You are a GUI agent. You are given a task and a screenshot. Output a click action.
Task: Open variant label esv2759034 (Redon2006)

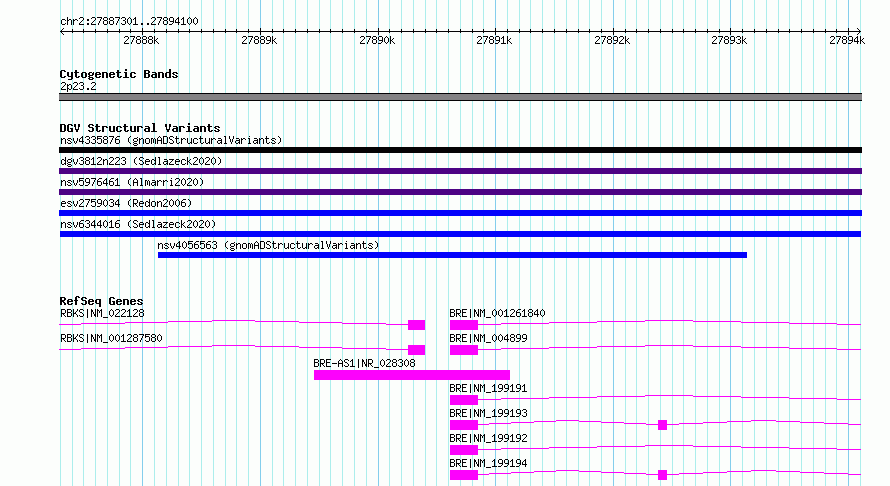pyautogui.click(x=126, y=203)
